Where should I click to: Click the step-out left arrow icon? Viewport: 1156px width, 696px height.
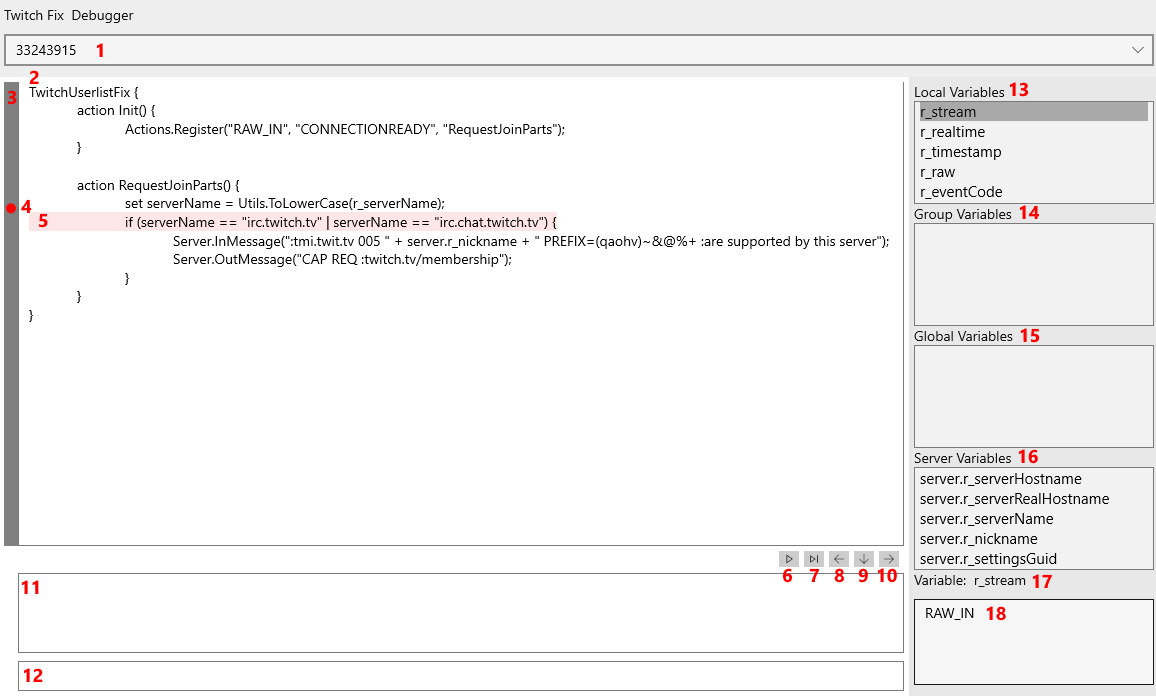(x=838, y=558)
